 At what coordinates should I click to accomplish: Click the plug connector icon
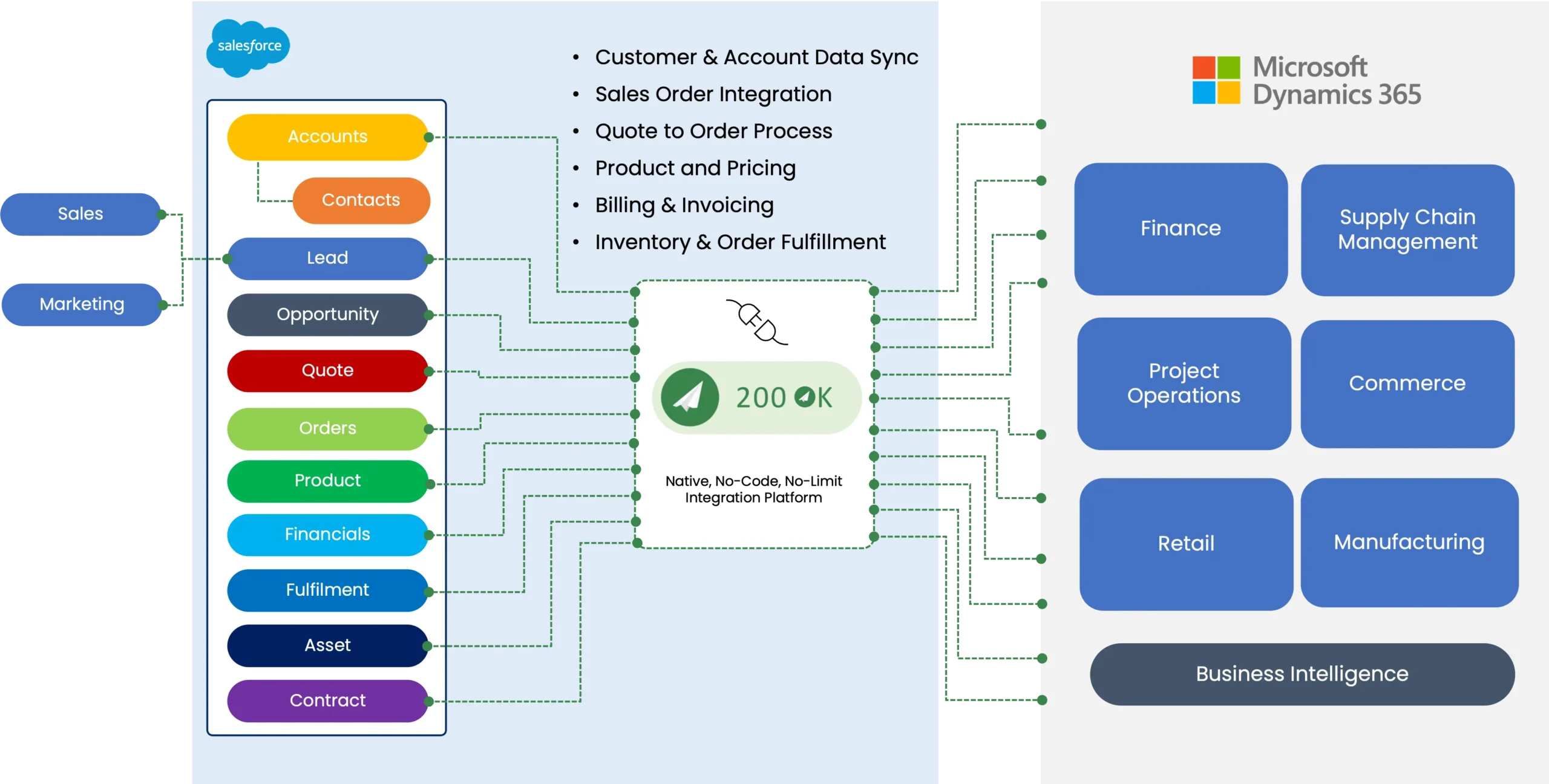coord(757,322)
